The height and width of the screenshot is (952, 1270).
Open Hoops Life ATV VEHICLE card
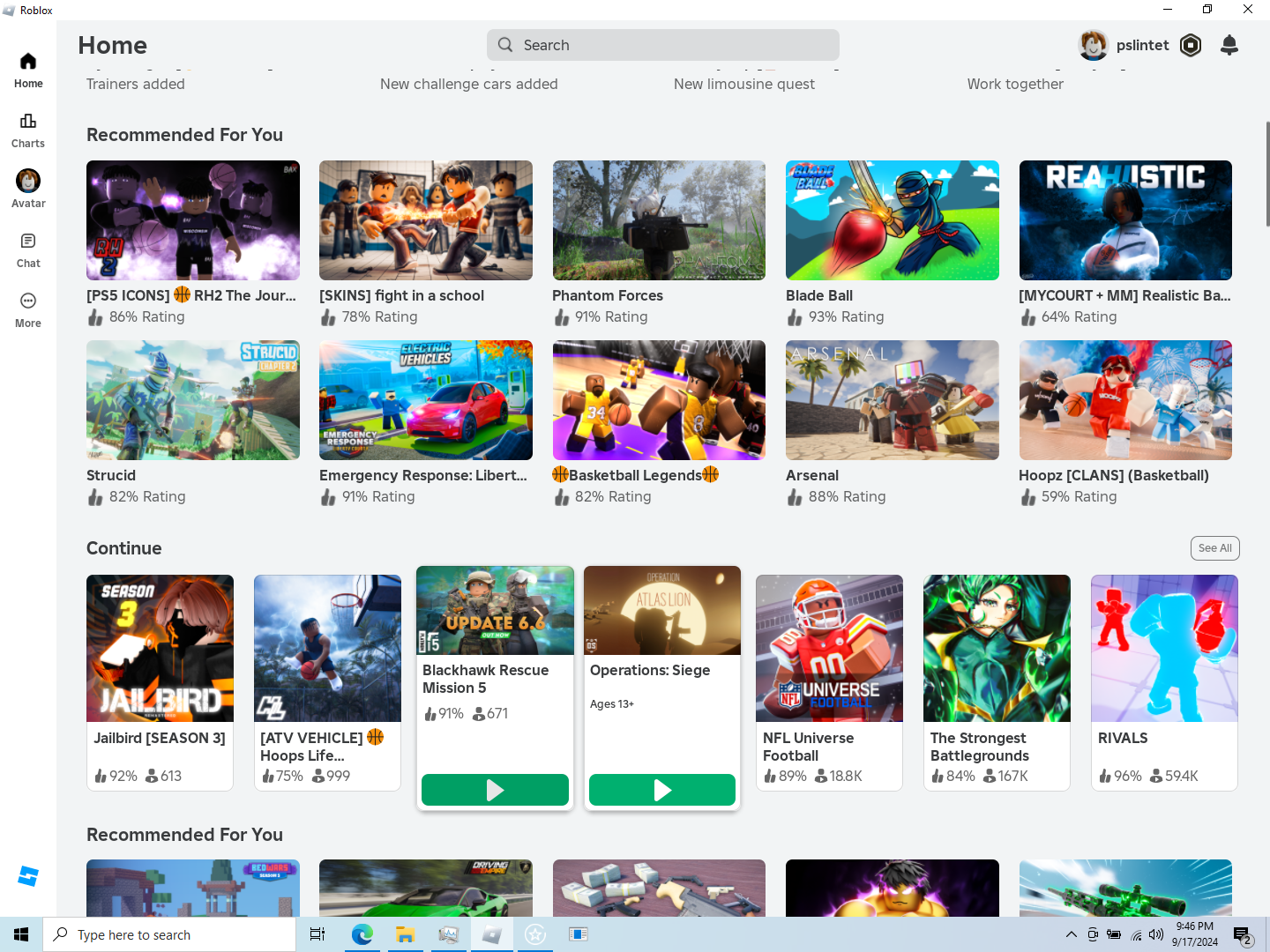coord(327,682)
